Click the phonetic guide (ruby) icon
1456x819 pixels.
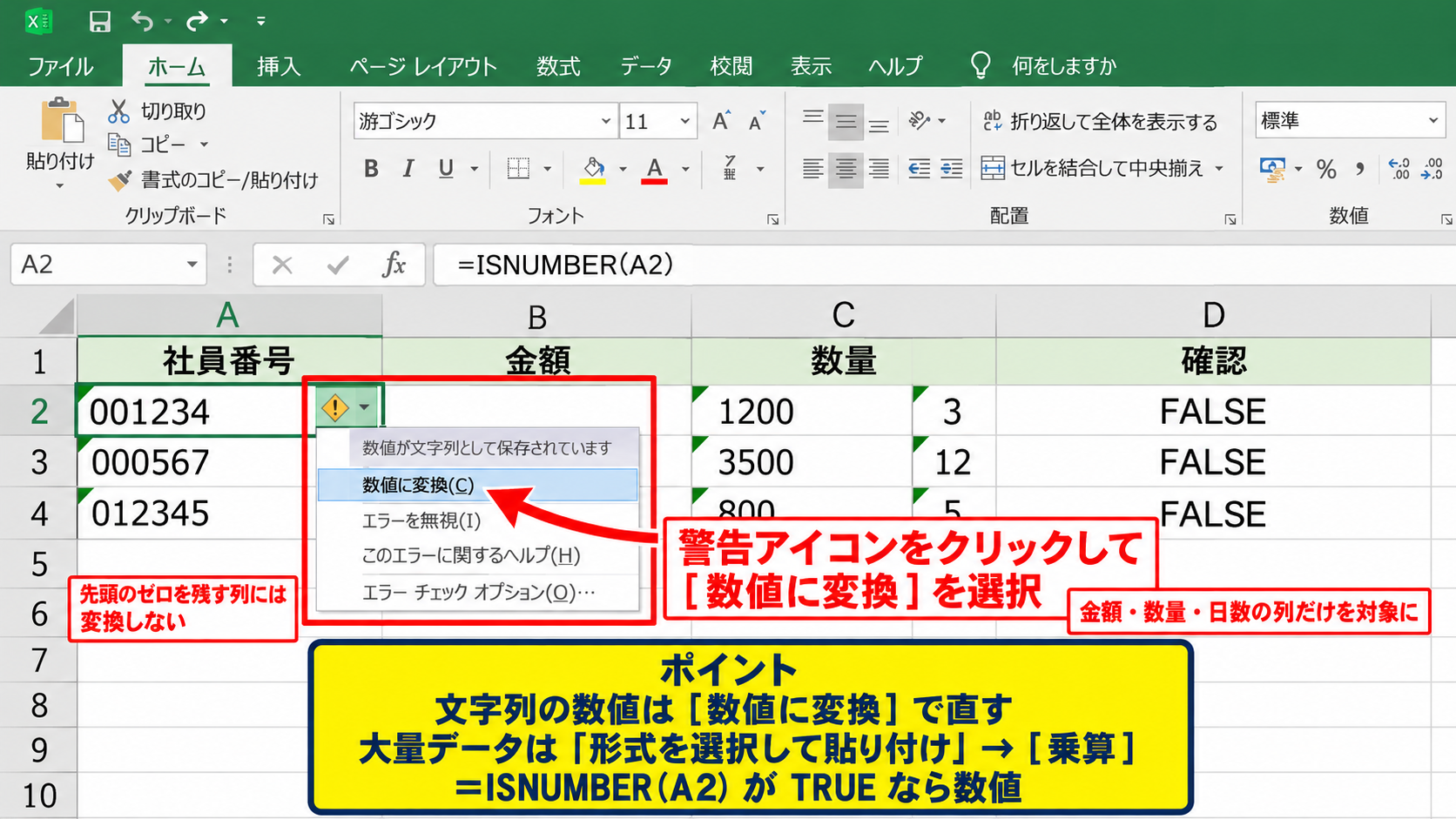coord(730,168)
